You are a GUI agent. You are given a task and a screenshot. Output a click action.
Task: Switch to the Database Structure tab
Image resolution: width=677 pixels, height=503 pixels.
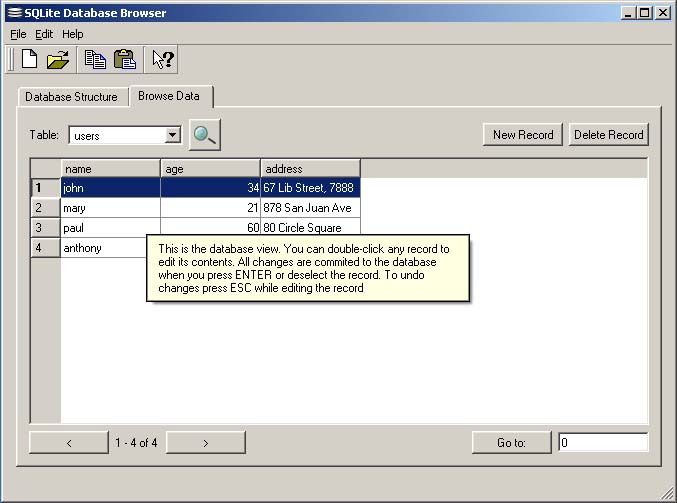(71, 97)
